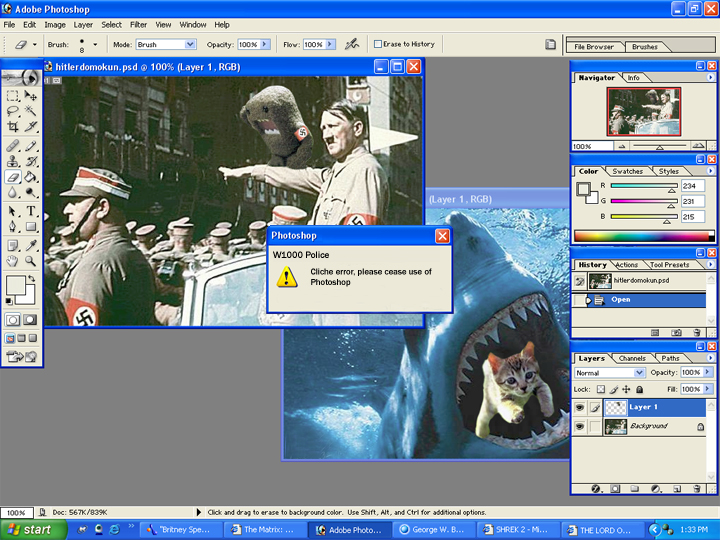Select the Hand tool
Screen dimensions: 720x540
click(13, 261)
